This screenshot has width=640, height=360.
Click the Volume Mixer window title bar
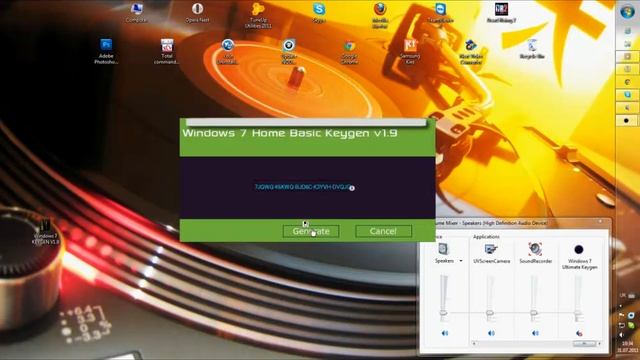point(514,223)
